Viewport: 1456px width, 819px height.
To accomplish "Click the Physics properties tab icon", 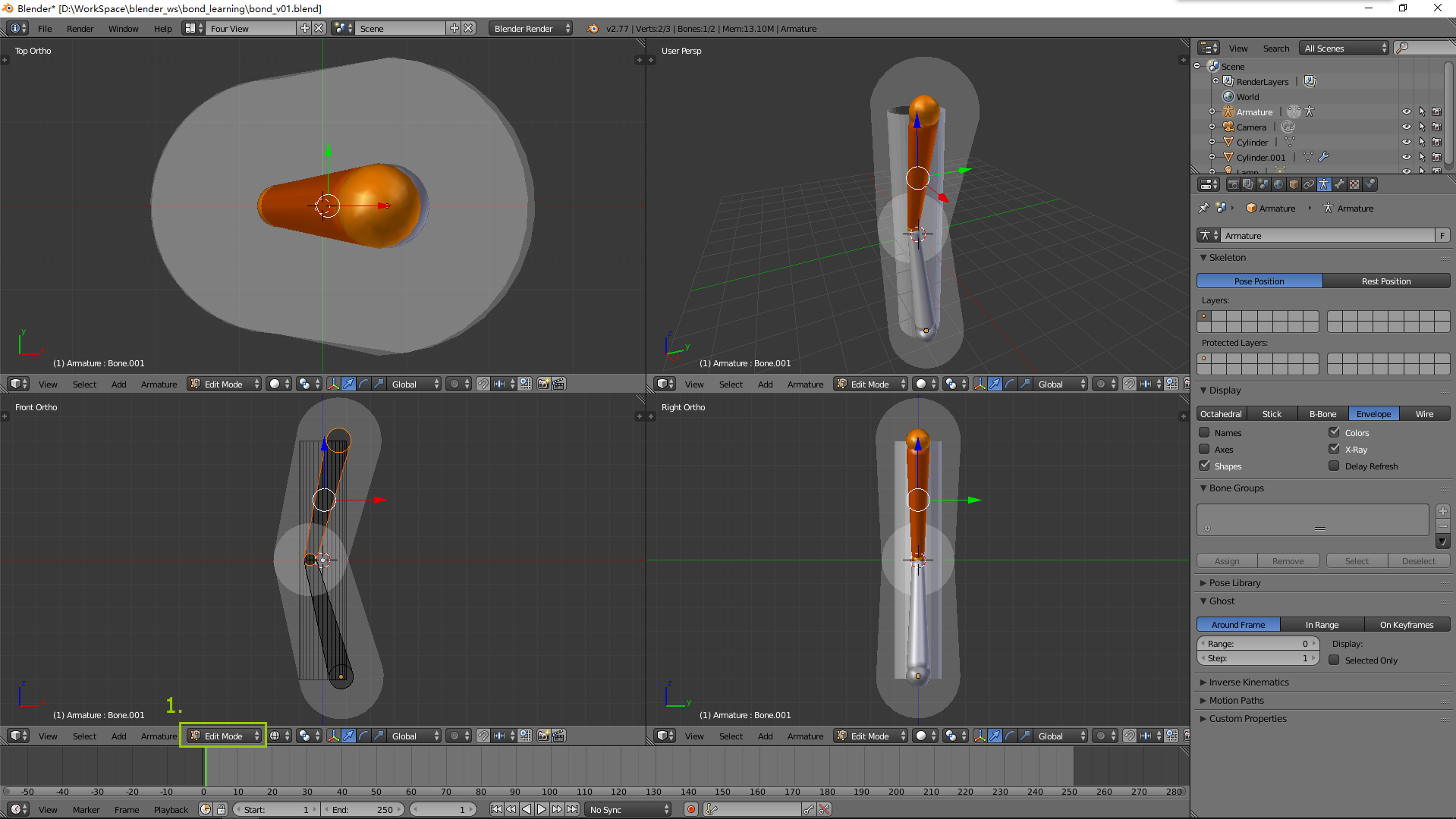I will [x=1370, y=184].
